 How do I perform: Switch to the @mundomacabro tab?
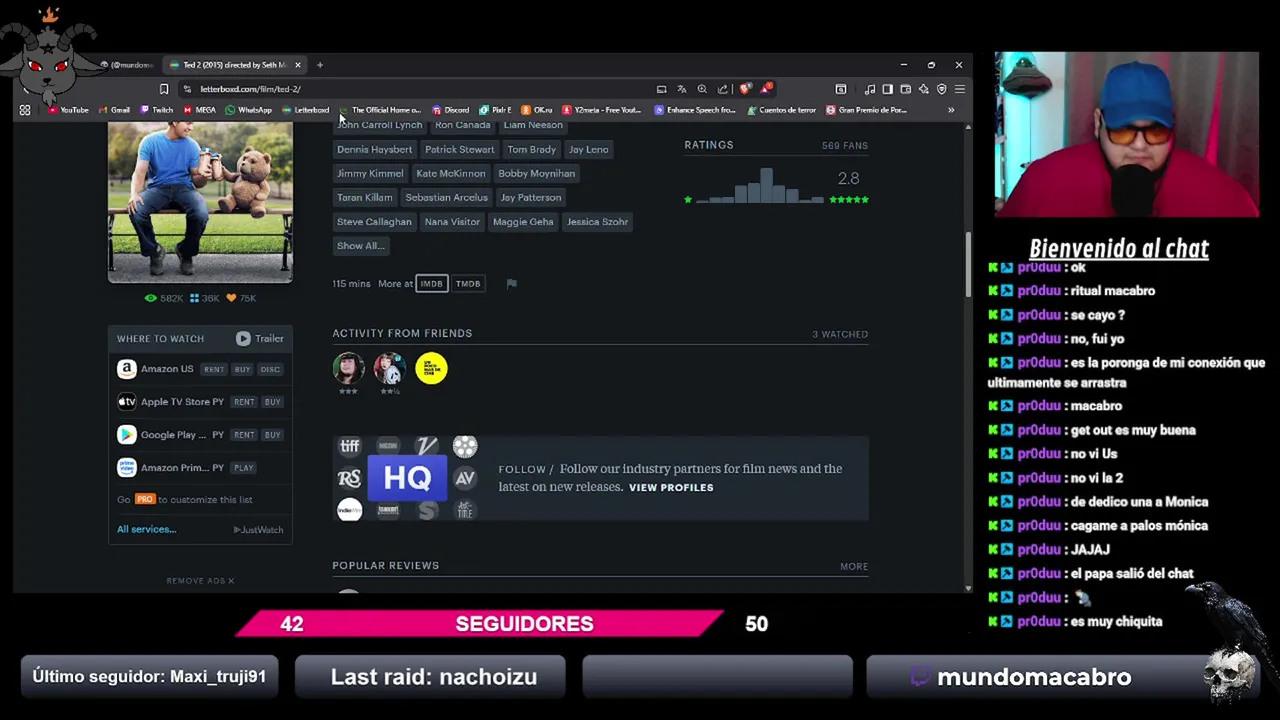point(128,65)
